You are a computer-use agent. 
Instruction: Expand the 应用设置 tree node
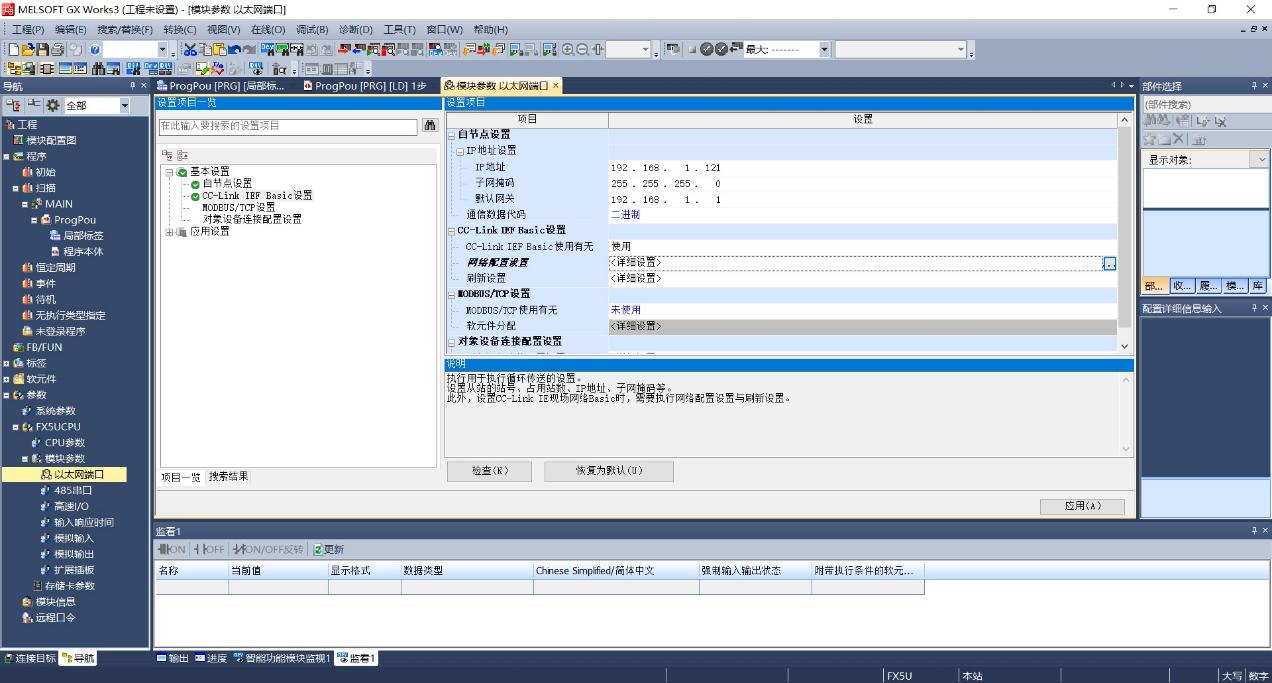coord(170,232)
